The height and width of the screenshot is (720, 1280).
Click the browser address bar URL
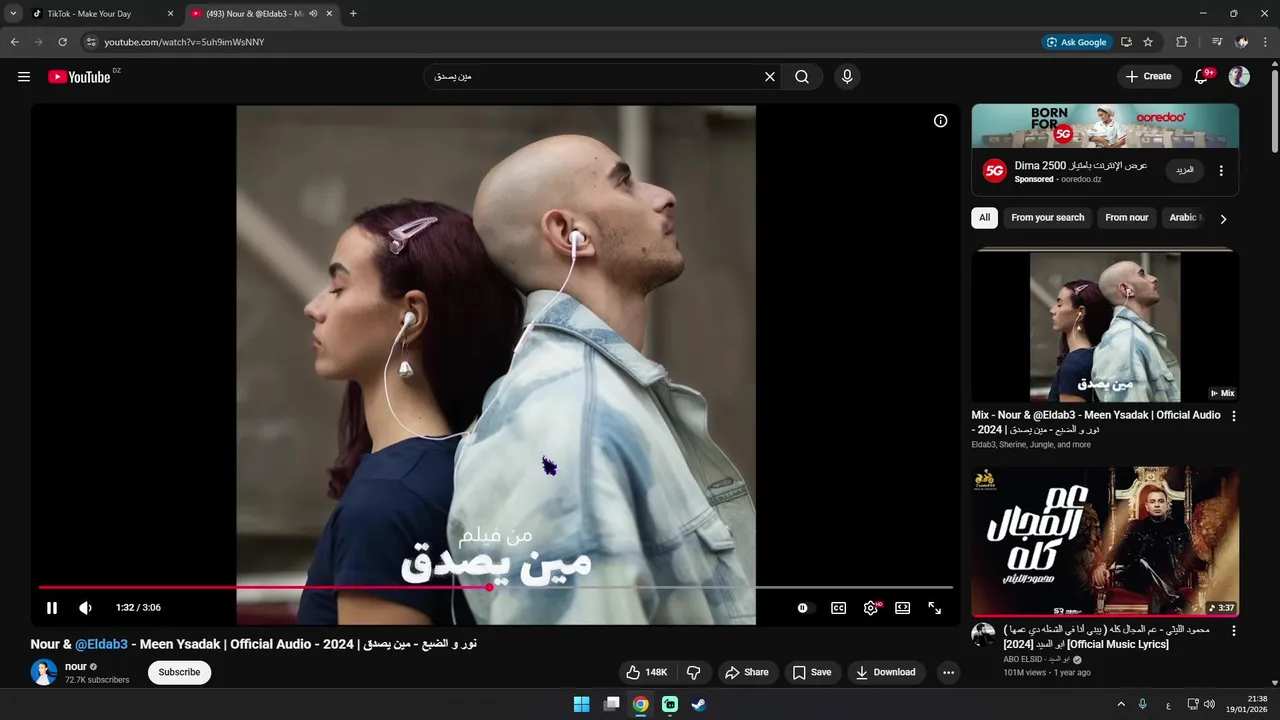[184, 42]
